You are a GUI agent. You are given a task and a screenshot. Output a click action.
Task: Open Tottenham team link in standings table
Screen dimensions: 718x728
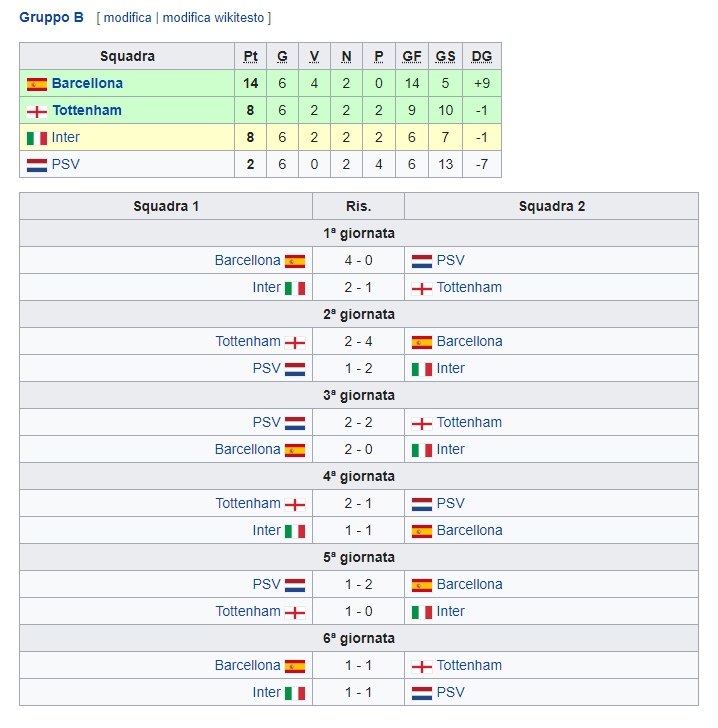click(x=86, y=110)
